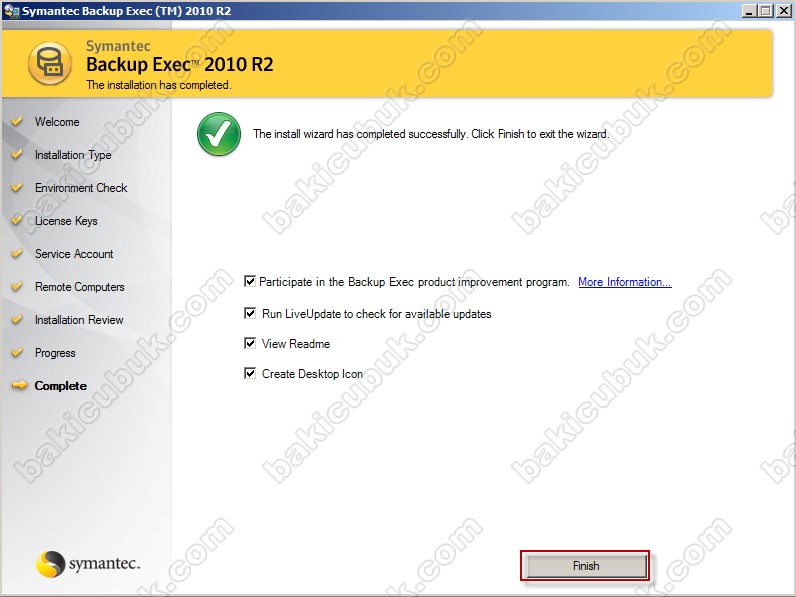Image resolution: width=796 pixels, height=597 pixels.
Task: Select the Welcome step
Action: coord(57,122)
